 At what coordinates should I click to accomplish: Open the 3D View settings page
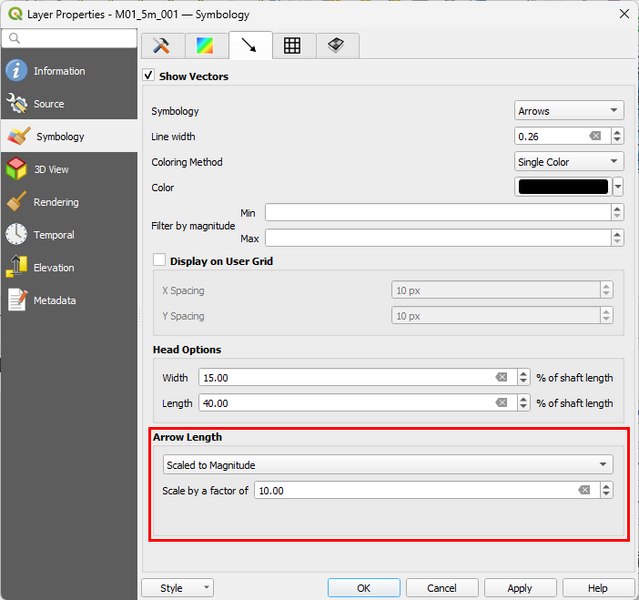(x=51, y=169)
